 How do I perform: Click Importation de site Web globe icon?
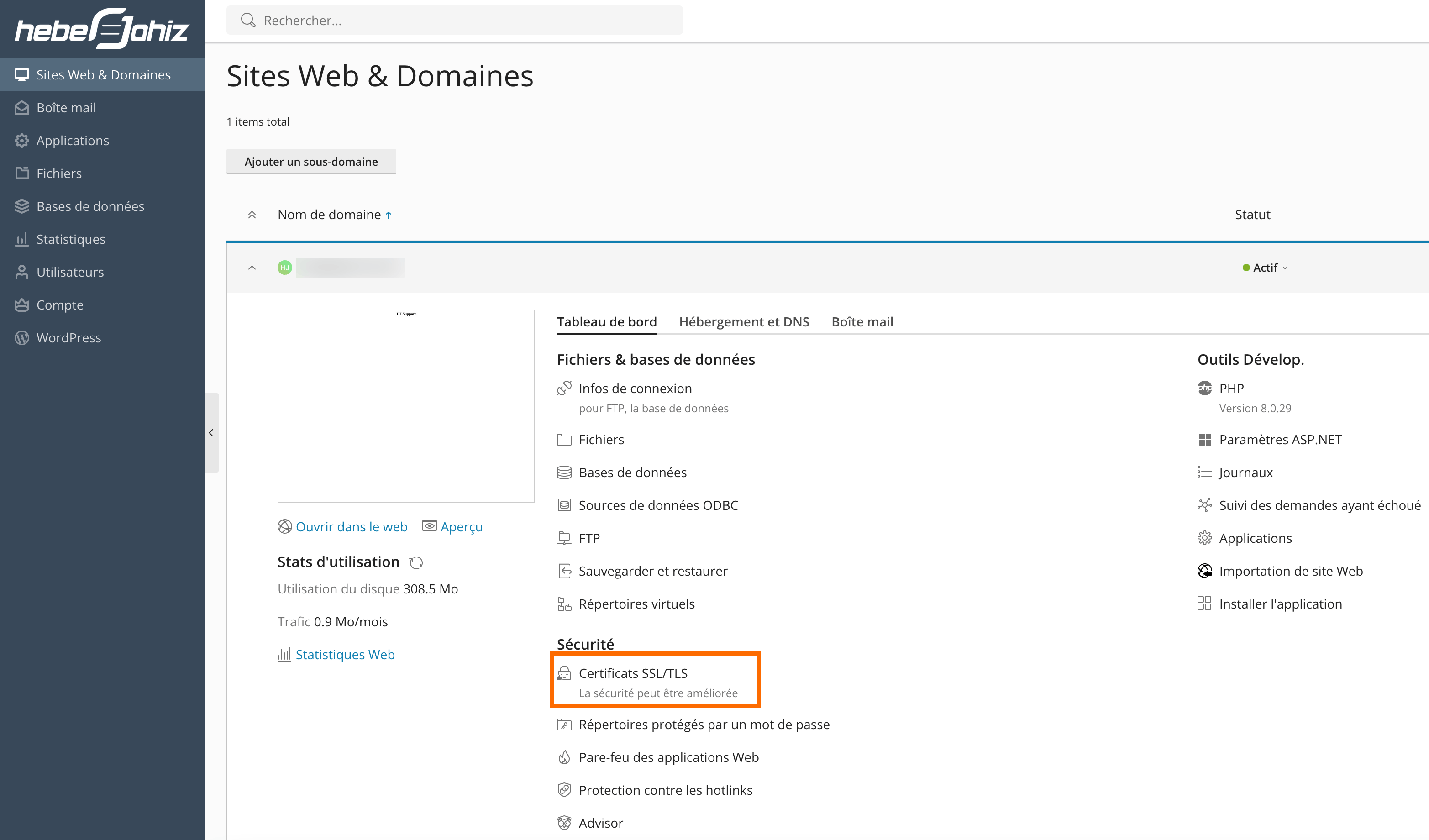[x=1205, y=571]
